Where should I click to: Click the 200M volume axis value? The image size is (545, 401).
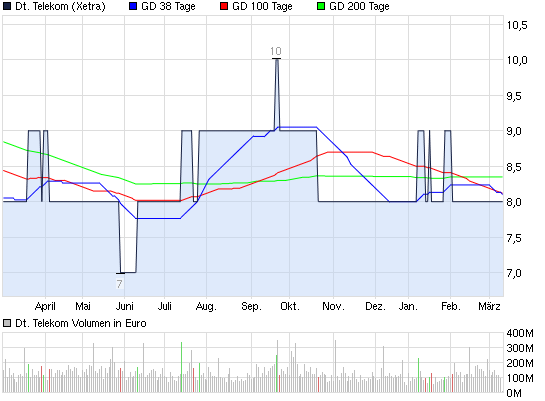point(520,363)
